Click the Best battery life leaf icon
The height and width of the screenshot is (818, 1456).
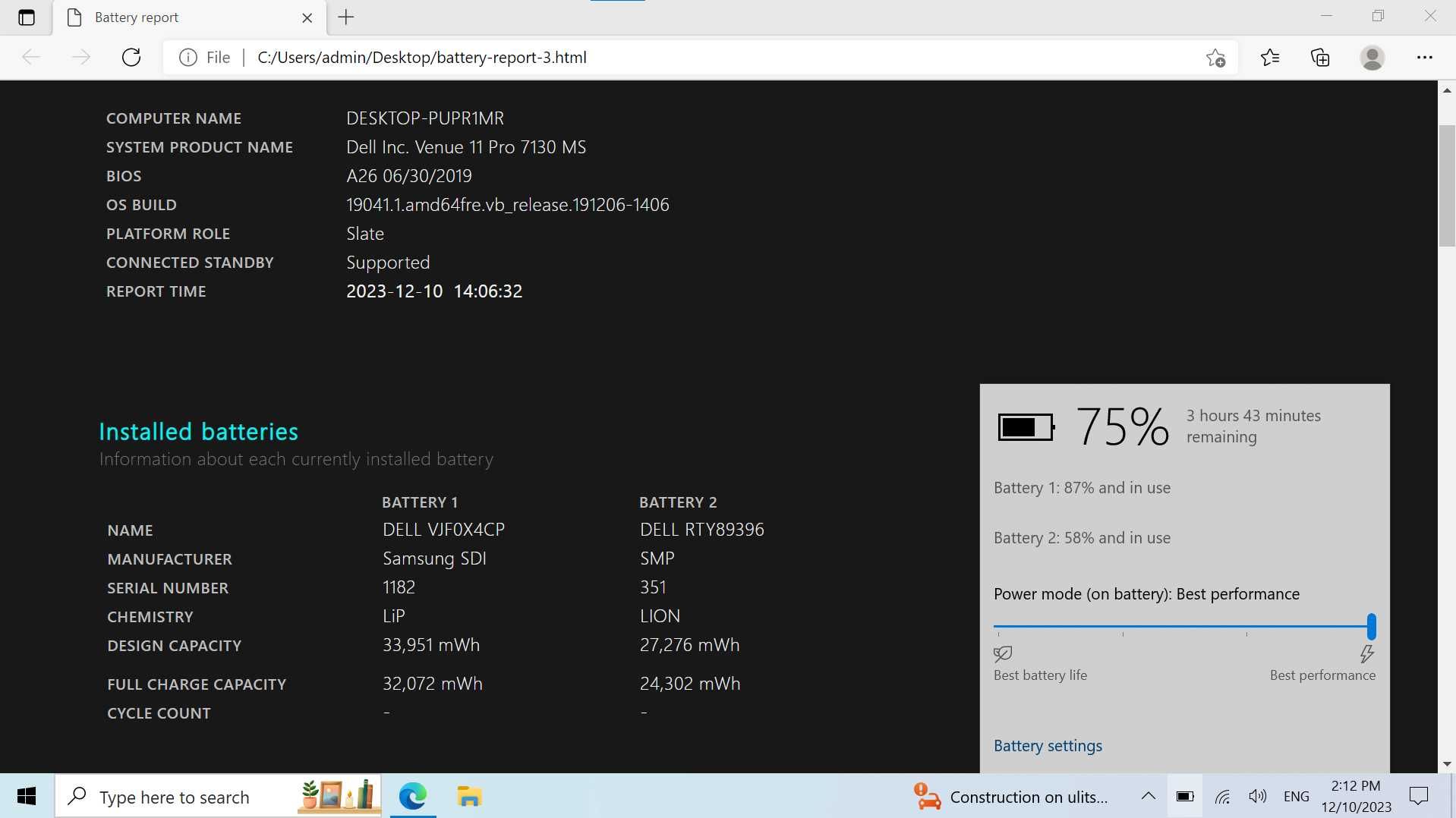tap(1003, 653)
